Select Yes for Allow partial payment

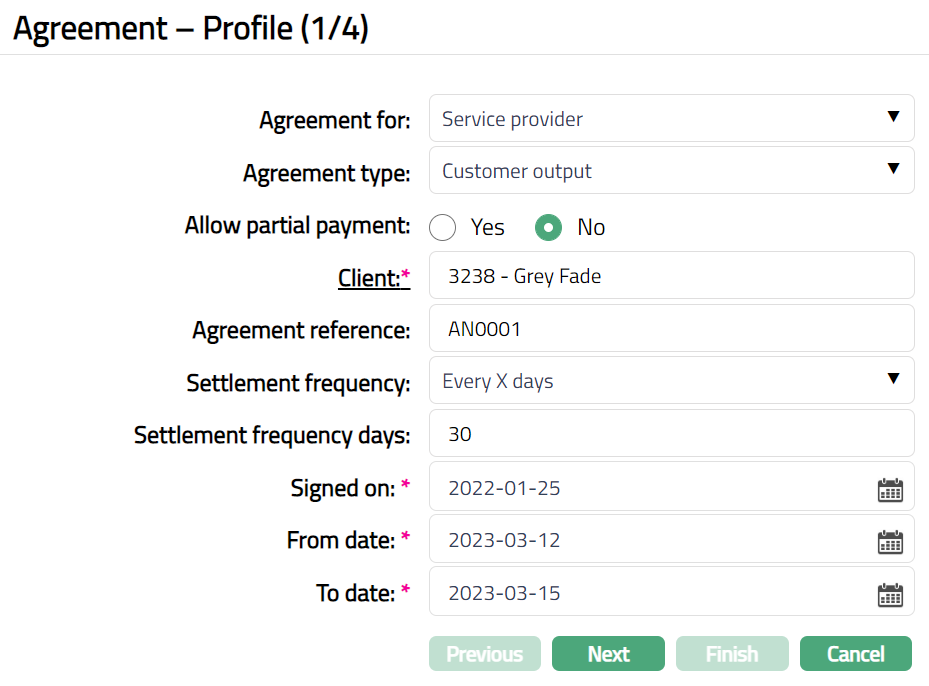[443, 228]
